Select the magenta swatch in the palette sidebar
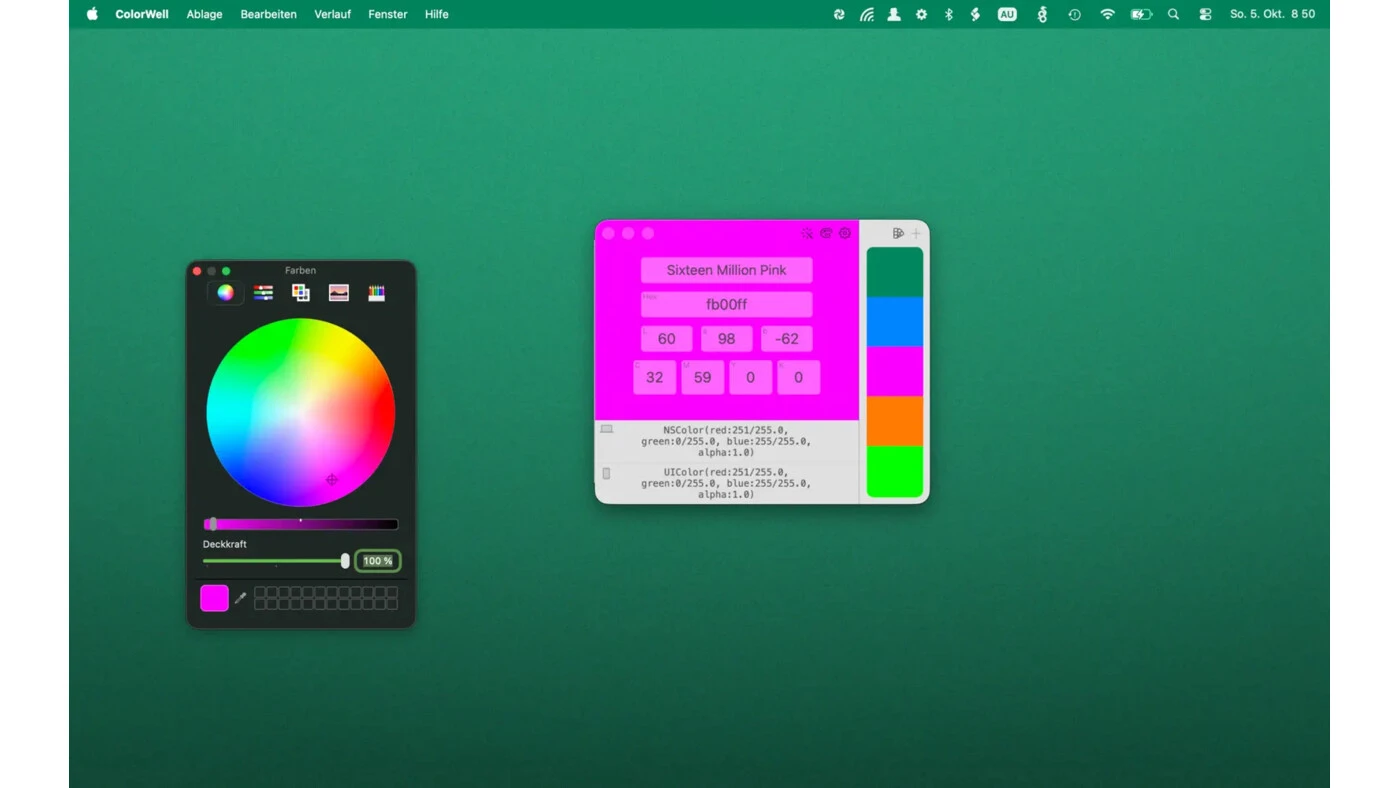 pos(894,372)
